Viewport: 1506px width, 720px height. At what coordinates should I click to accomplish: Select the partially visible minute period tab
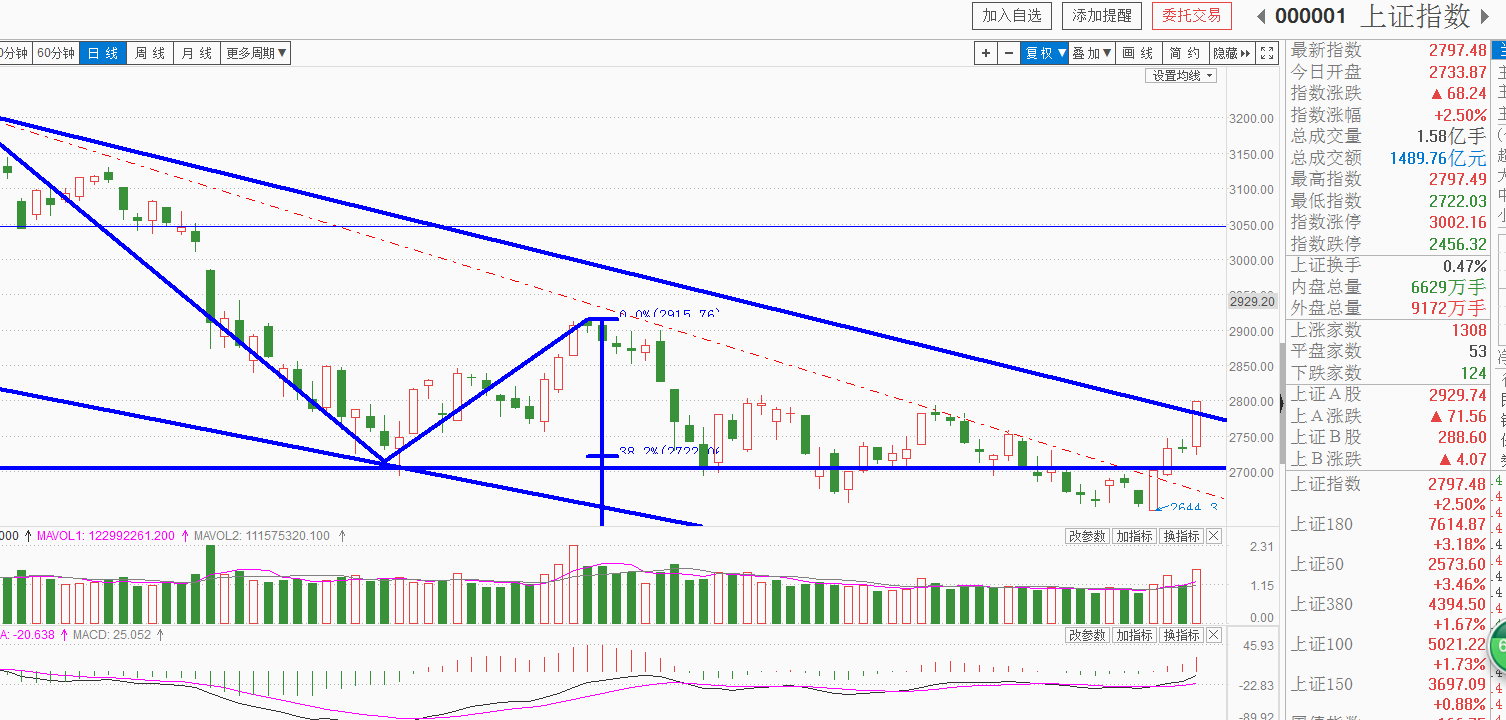point(15,53)
